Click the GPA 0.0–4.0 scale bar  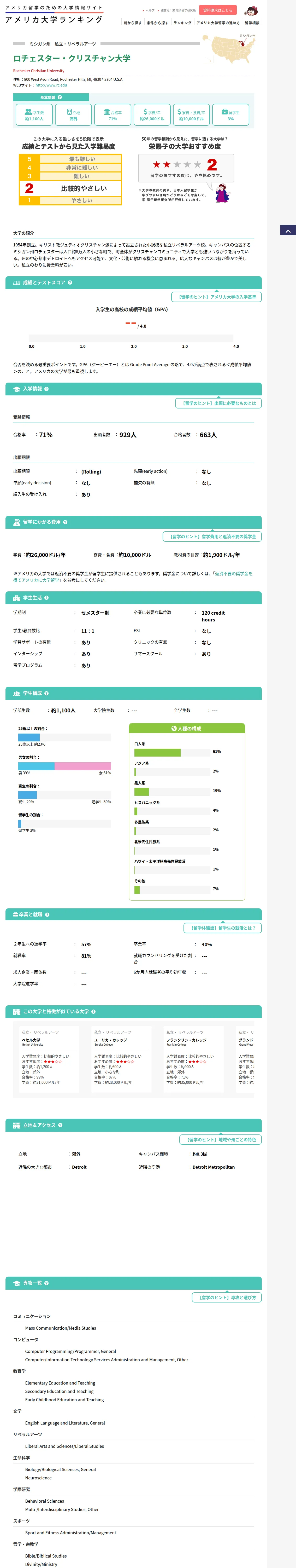click(131, 338)
